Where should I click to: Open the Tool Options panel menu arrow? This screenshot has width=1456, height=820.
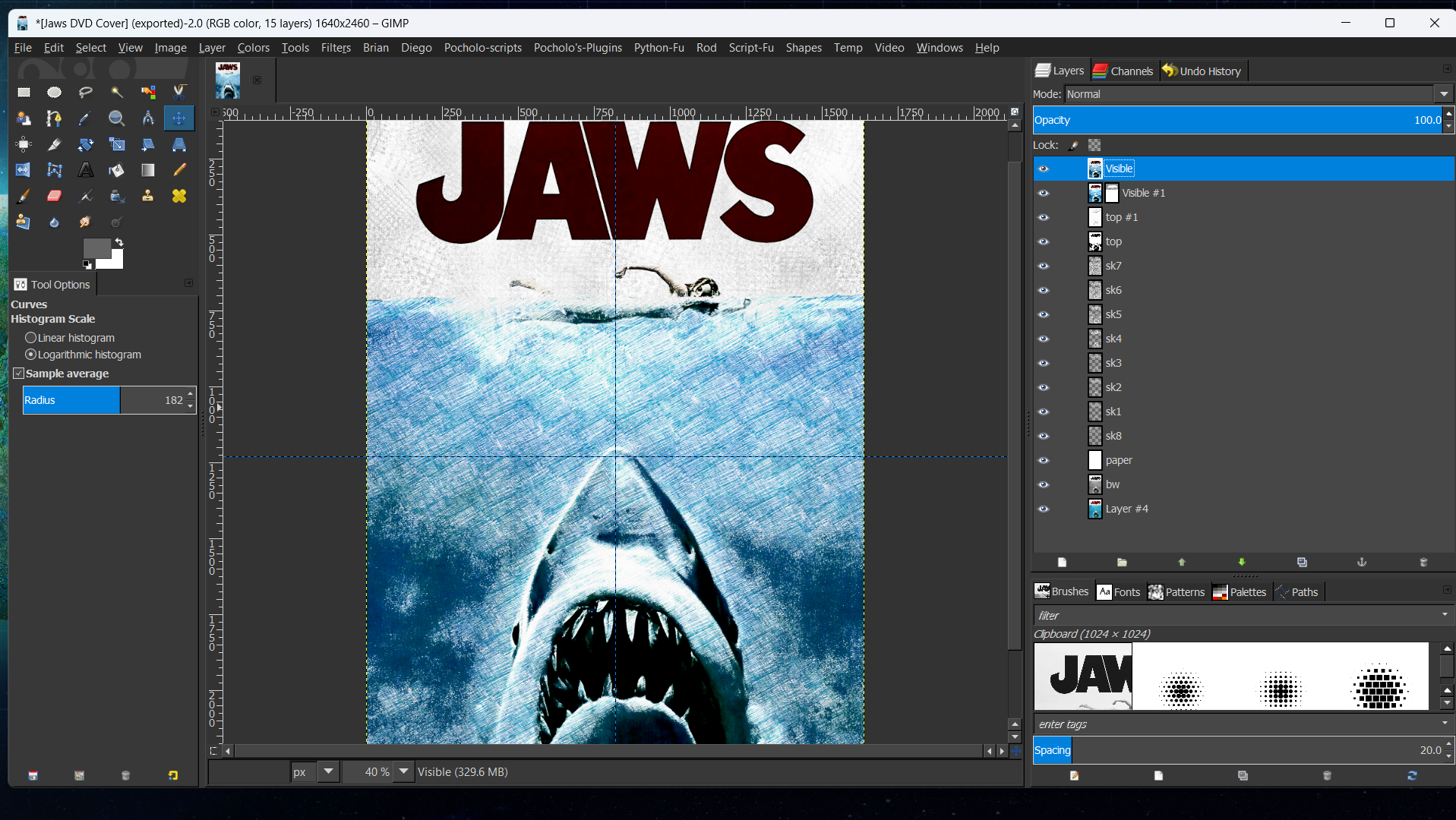[x=189, y=283]
